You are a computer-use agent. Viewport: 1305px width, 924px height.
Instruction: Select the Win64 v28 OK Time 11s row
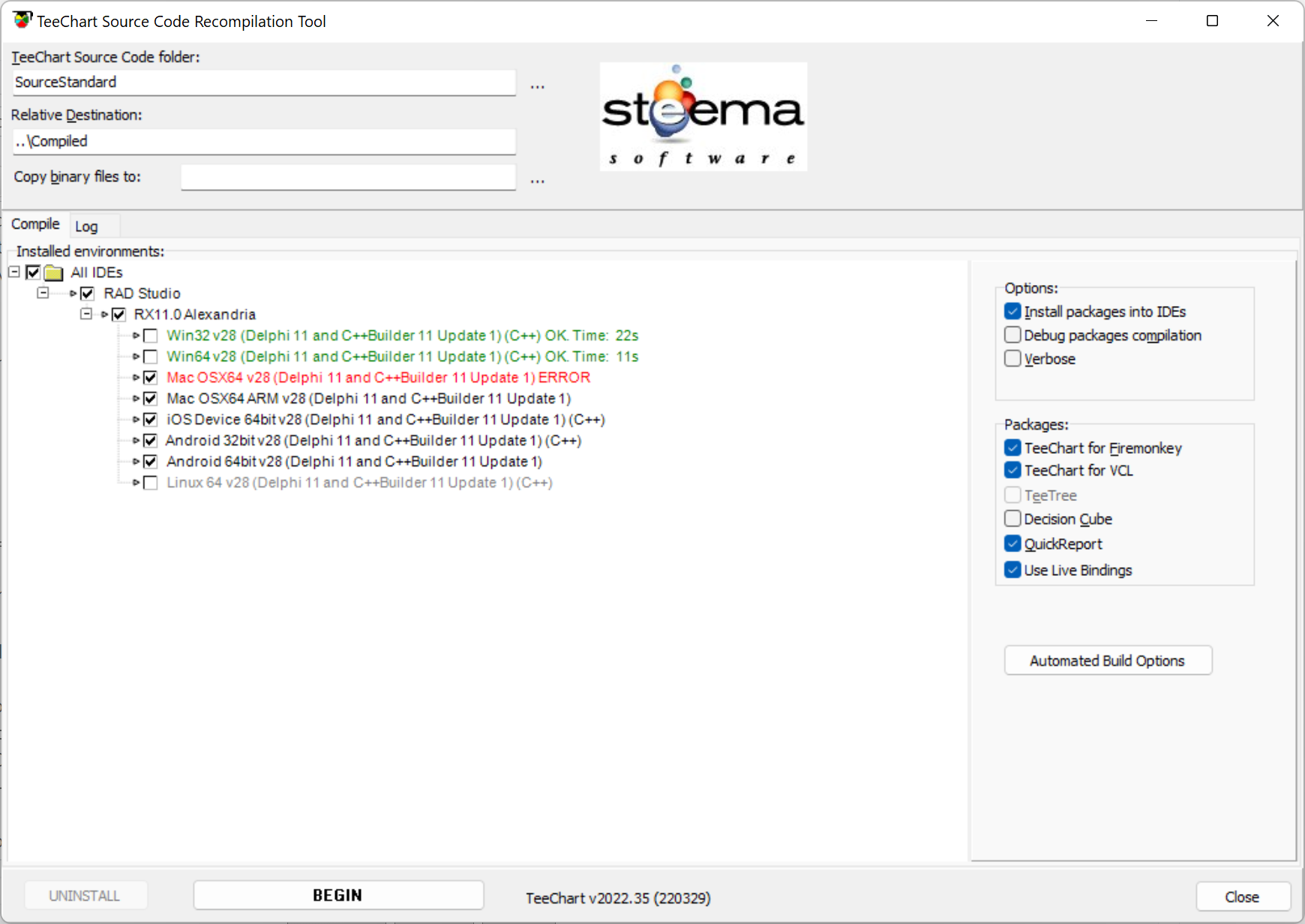pos(403,356)
